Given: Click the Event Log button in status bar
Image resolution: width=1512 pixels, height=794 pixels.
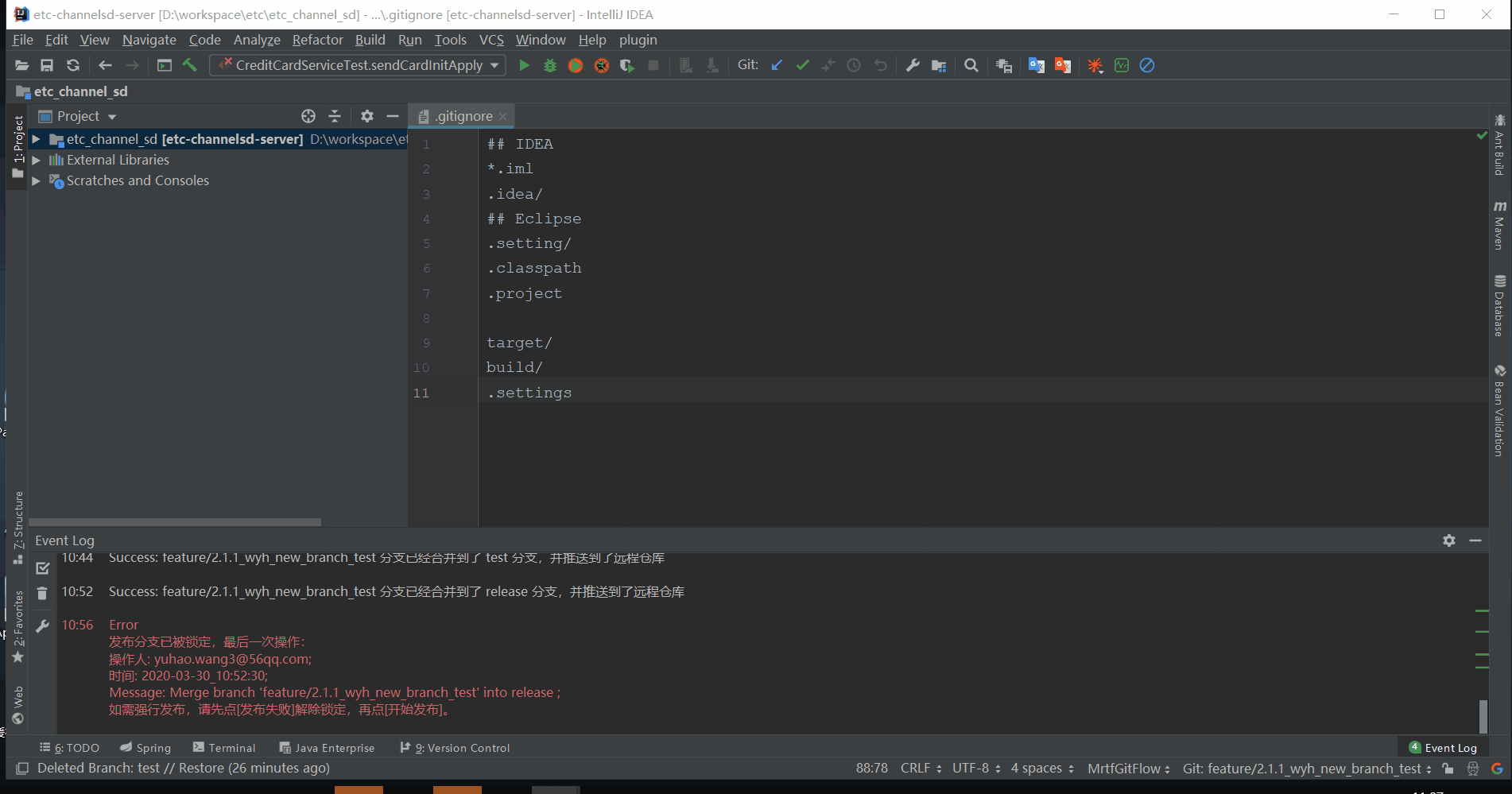Looking at the screenshot, I should click(x=1443, y=748).
